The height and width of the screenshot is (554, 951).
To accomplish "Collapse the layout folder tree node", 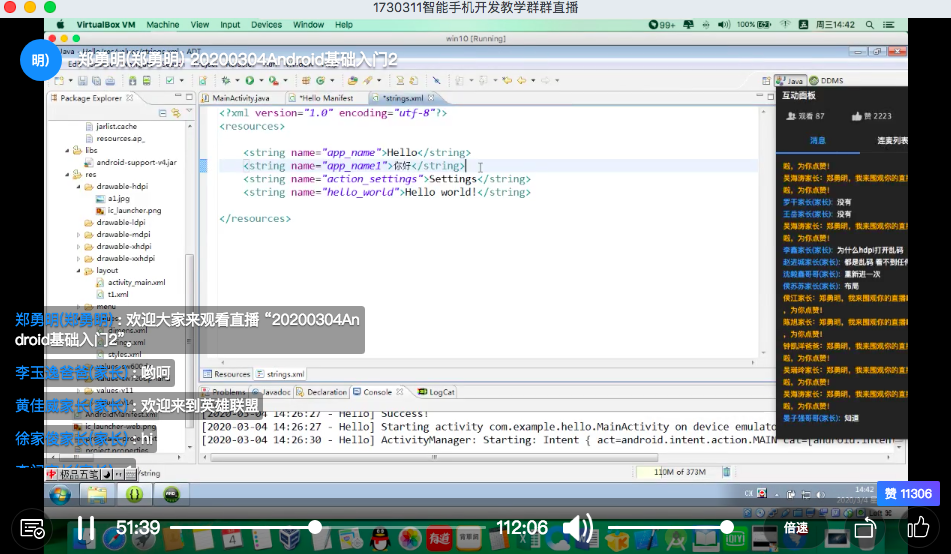I will point(78,270).
